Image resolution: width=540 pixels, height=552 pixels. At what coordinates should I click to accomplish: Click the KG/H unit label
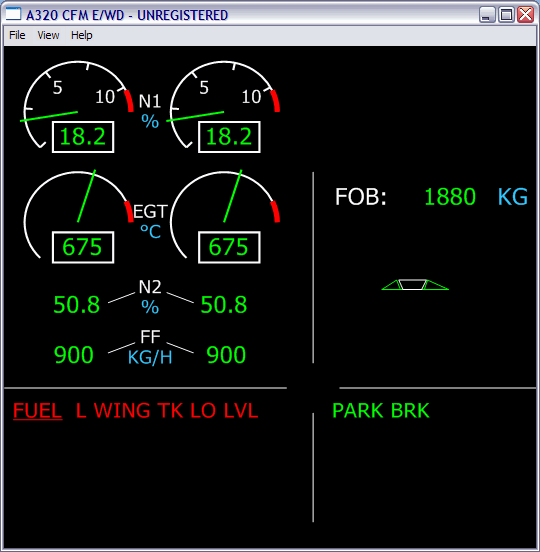point(150,358)
